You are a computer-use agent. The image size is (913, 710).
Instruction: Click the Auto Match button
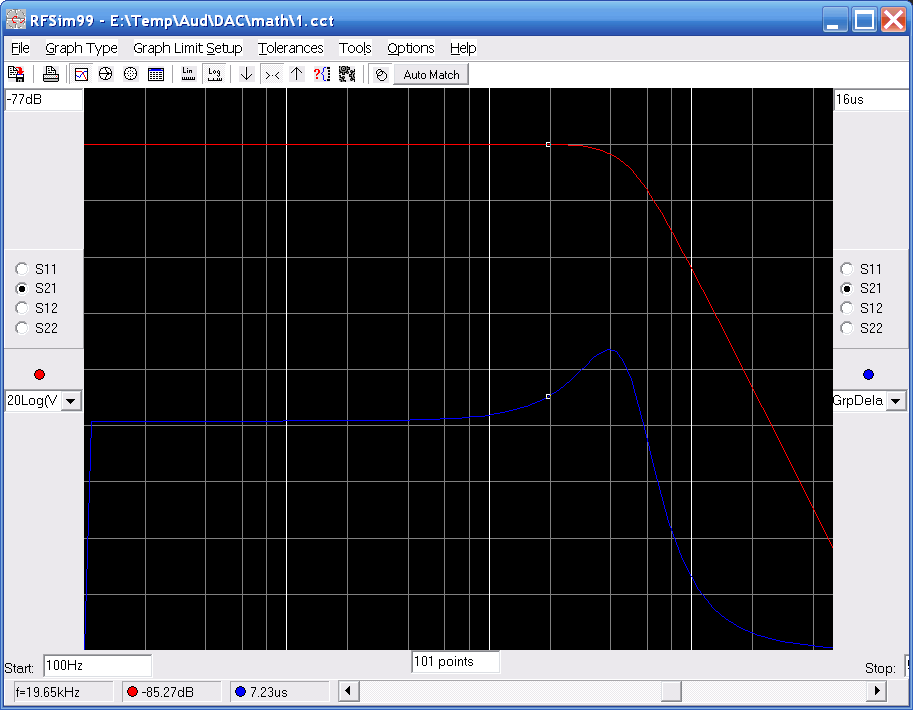pos(431,75)
